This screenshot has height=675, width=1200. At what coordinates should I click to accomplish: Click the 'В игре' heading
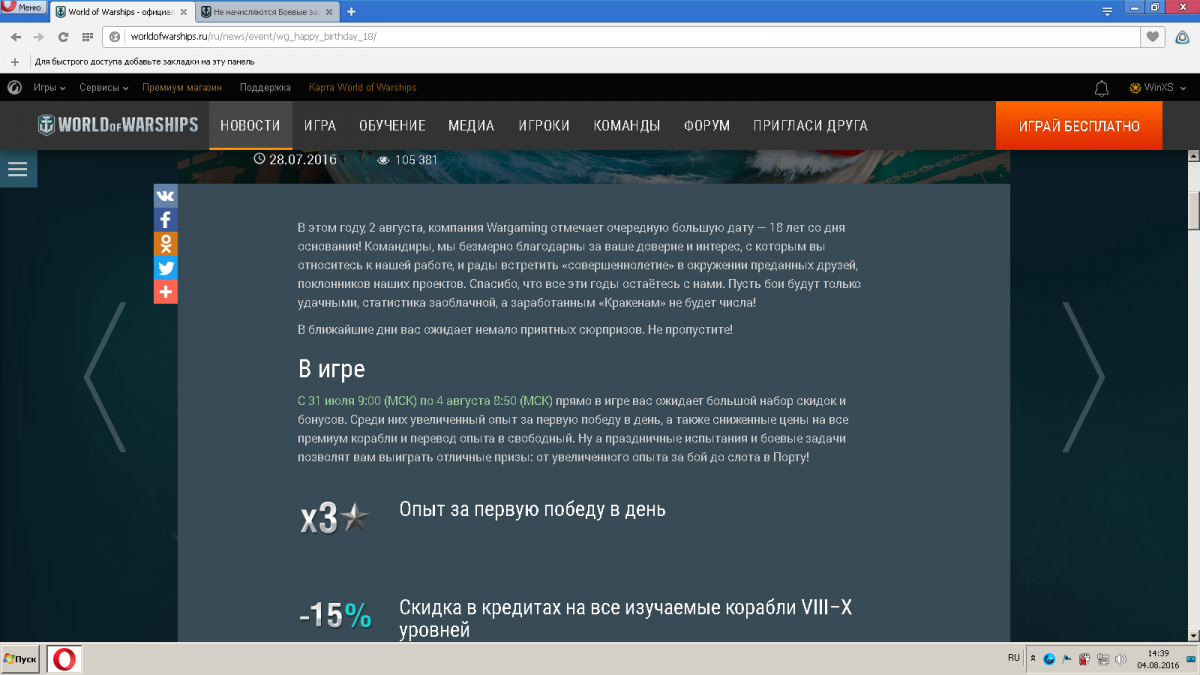[332, 369]
